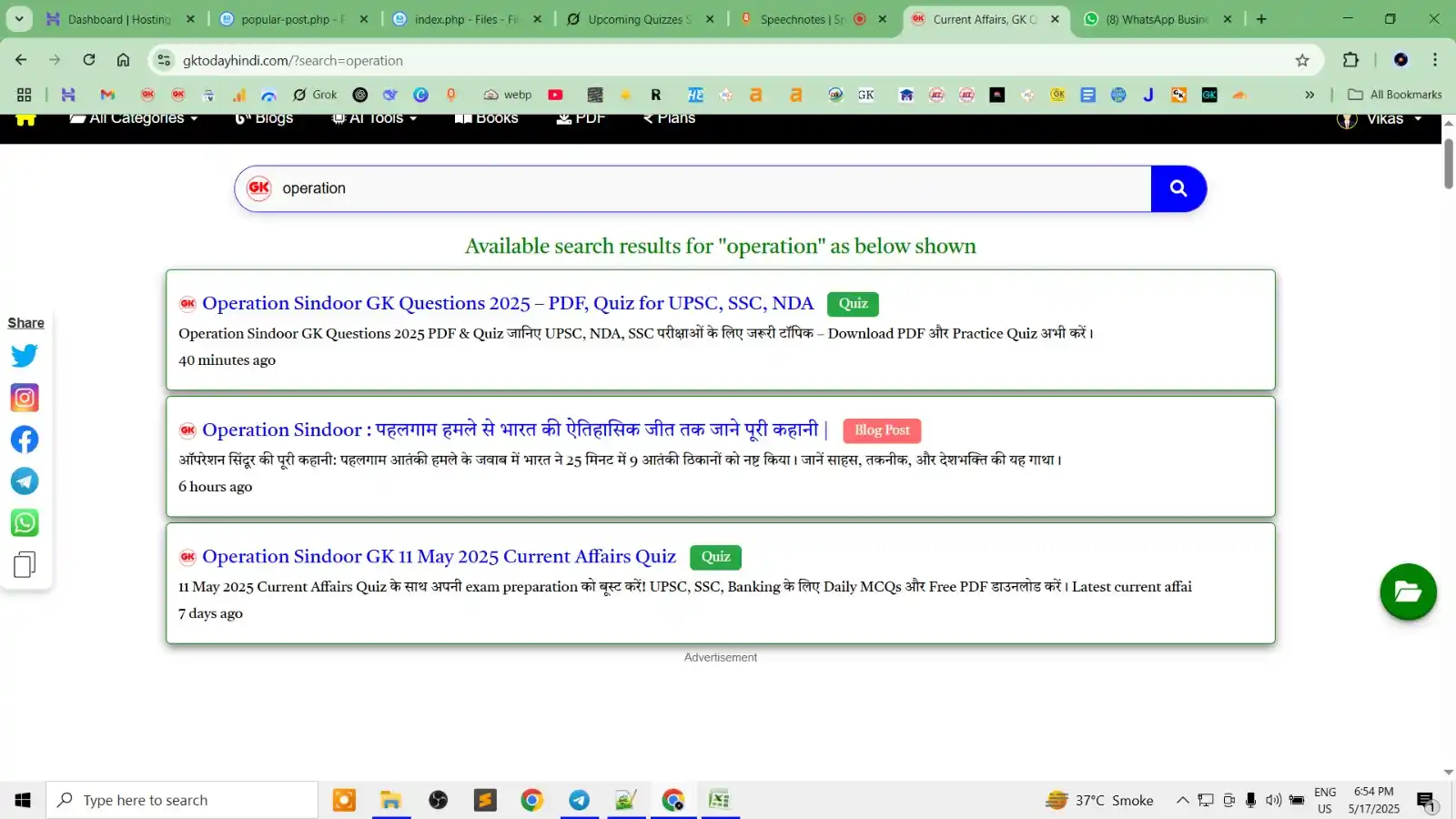The height and width of the screenshot is (819, 1456).
Task: Open Sublime Text from the taskbar
Action: click(485, 800)
